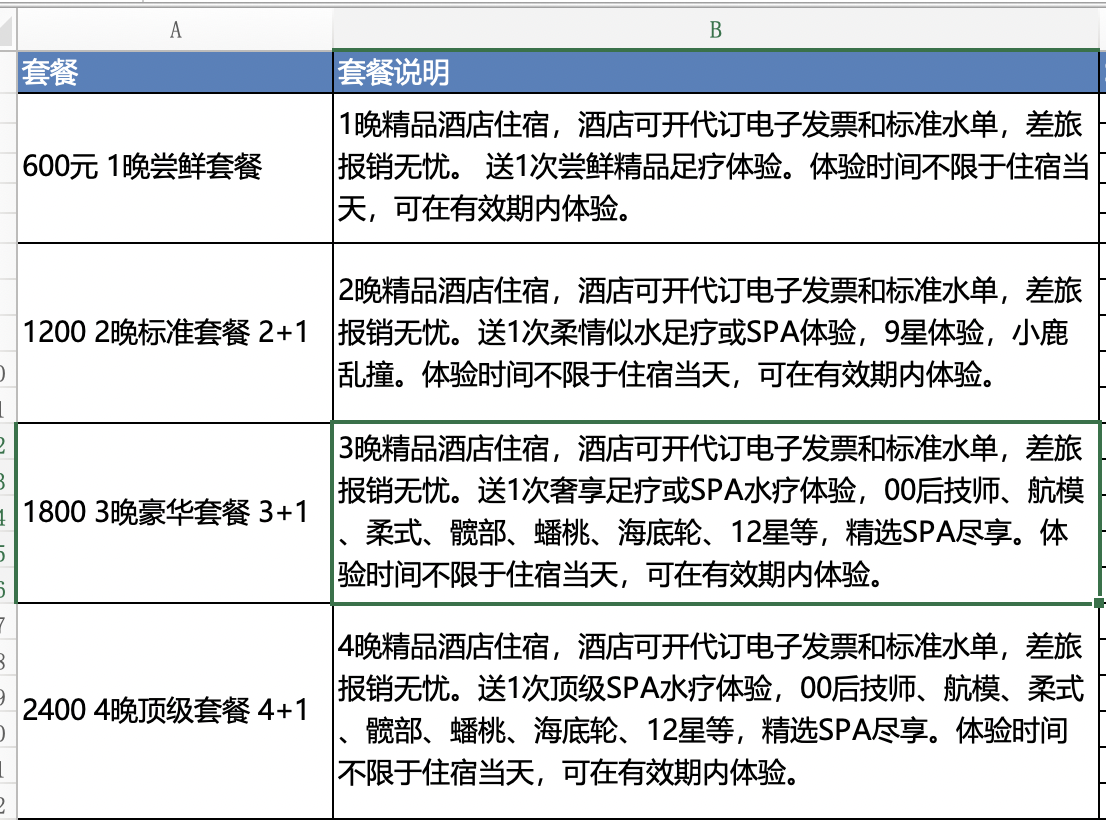1106x820 pixels.
Task: Select column B header
Action: click(x=715, y=30)
